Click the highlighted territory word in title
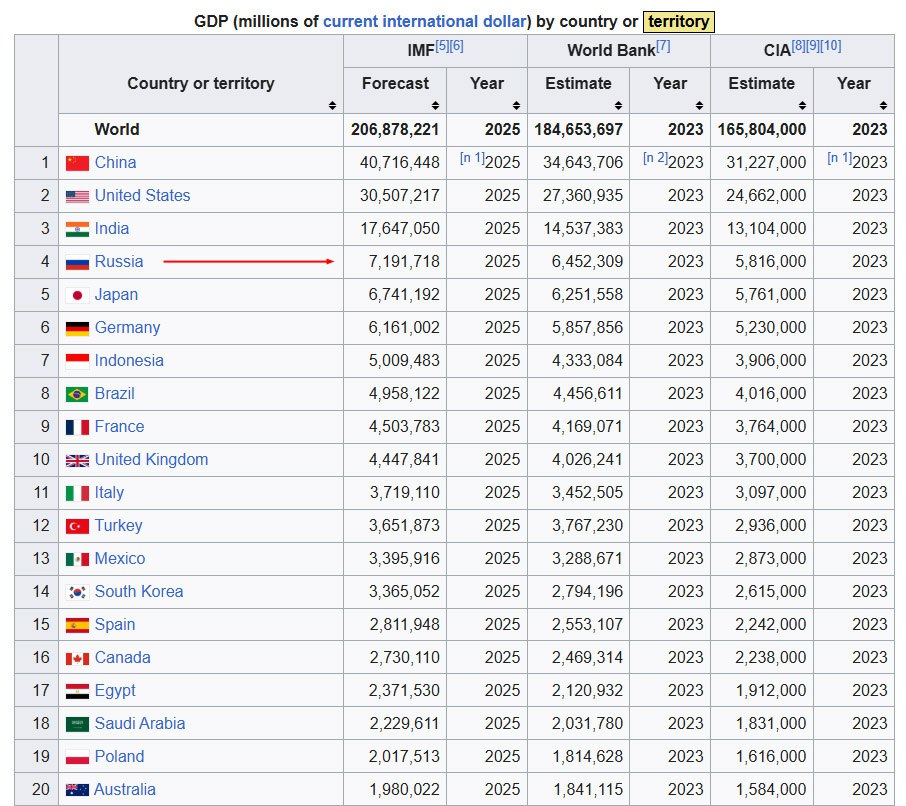Image resolution: width=906 pixels, height=806 pixels. tap(678, 21)
